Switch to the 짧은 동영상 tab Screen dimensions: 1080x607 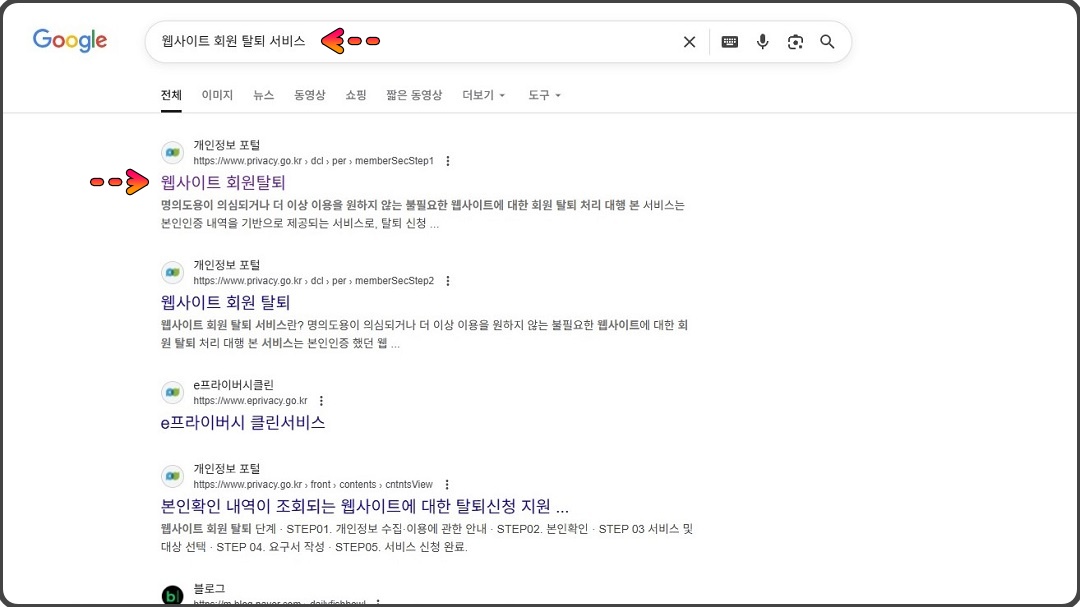point(414,95)
